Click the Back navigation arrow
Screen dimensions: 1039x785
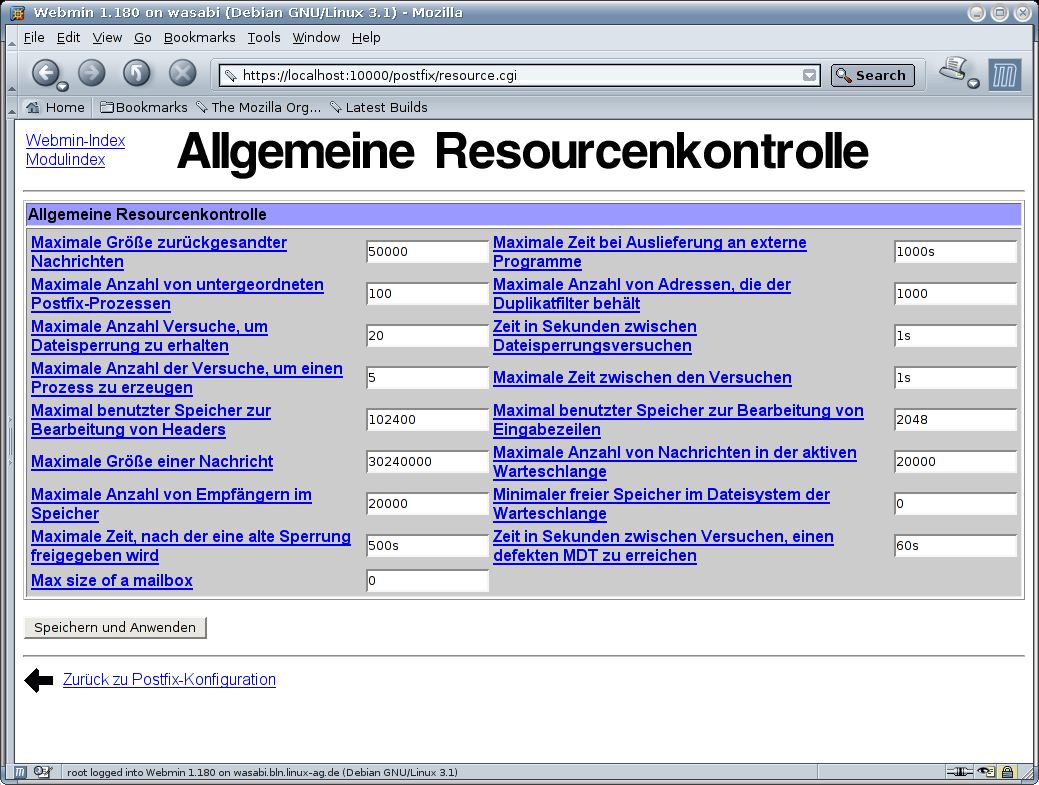click(x=45, y=73)
